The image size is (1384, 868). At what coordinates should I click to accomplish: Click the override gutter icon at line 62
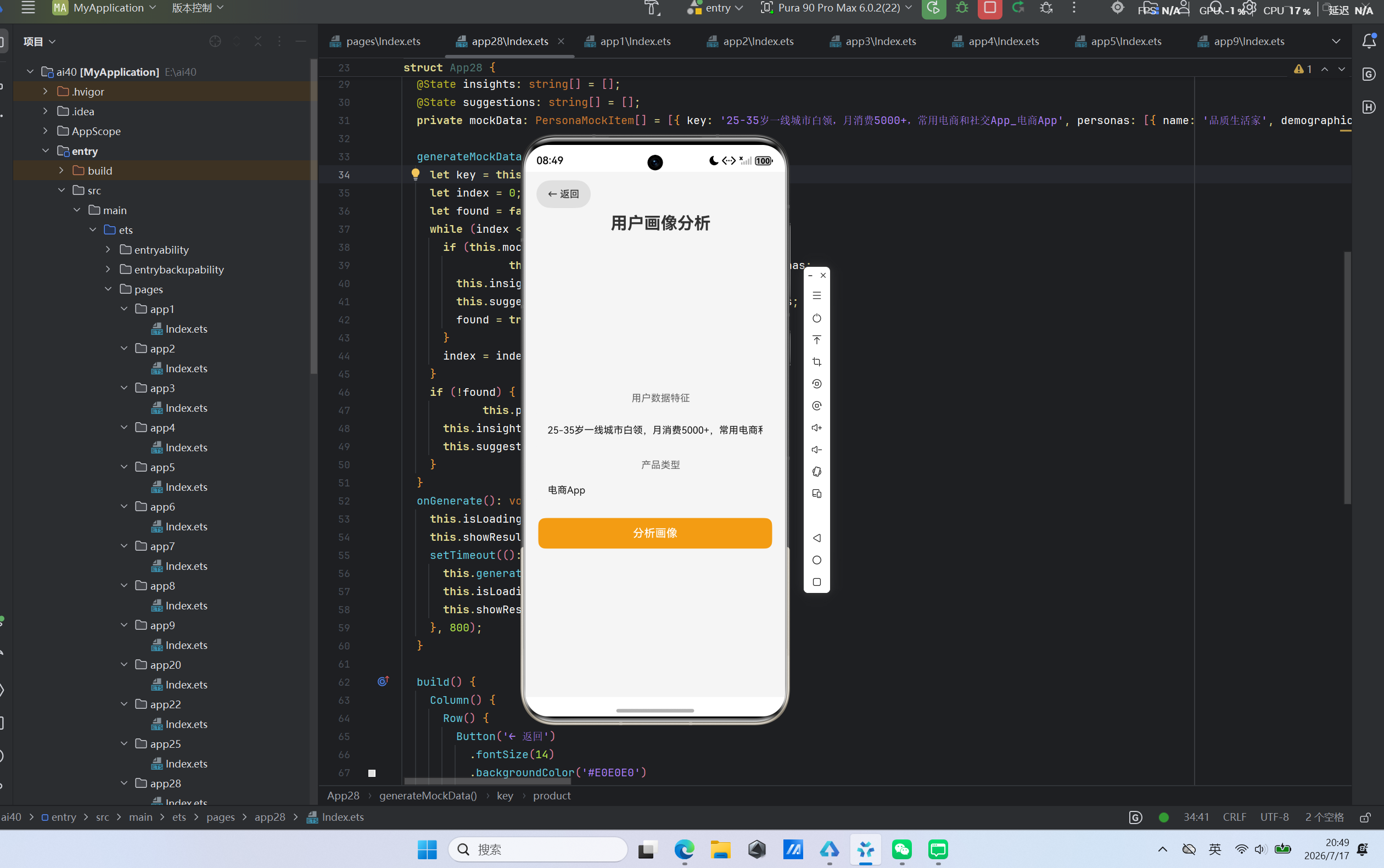pyautogui.click(x=383, y=681)
